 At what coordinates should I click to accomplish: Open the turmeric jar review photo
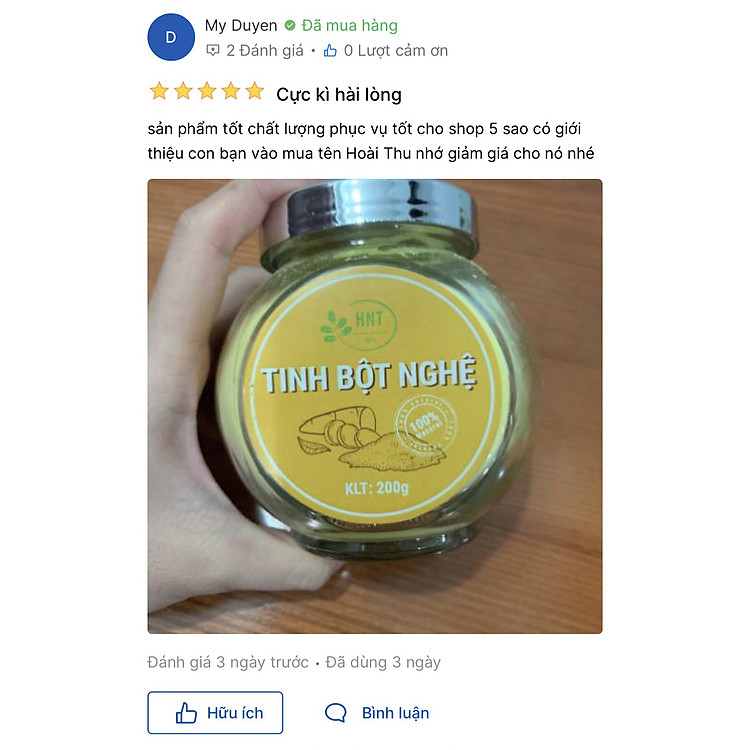click(x=375, y=407)
